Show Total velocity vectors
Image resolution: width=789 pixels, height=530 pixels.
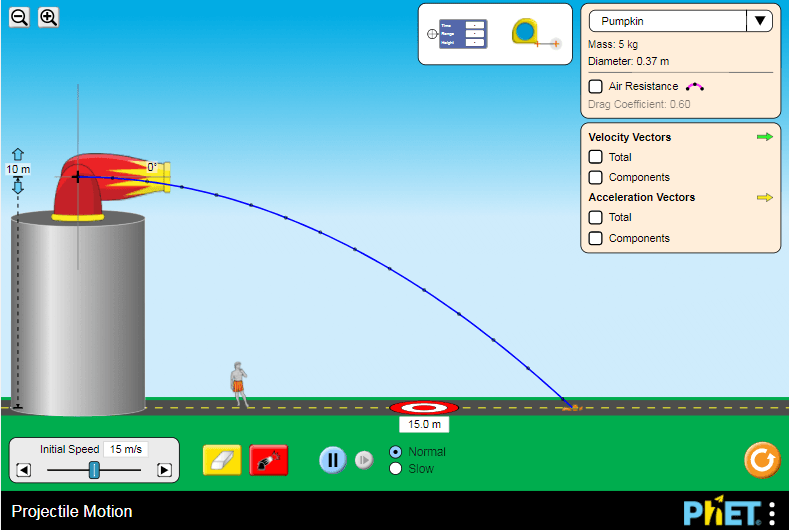596,157
